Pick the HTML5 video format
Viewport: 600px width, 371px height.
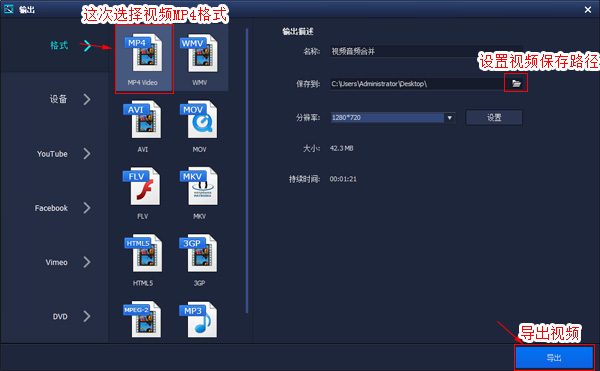pyautogui.click(x=143, y=260)
